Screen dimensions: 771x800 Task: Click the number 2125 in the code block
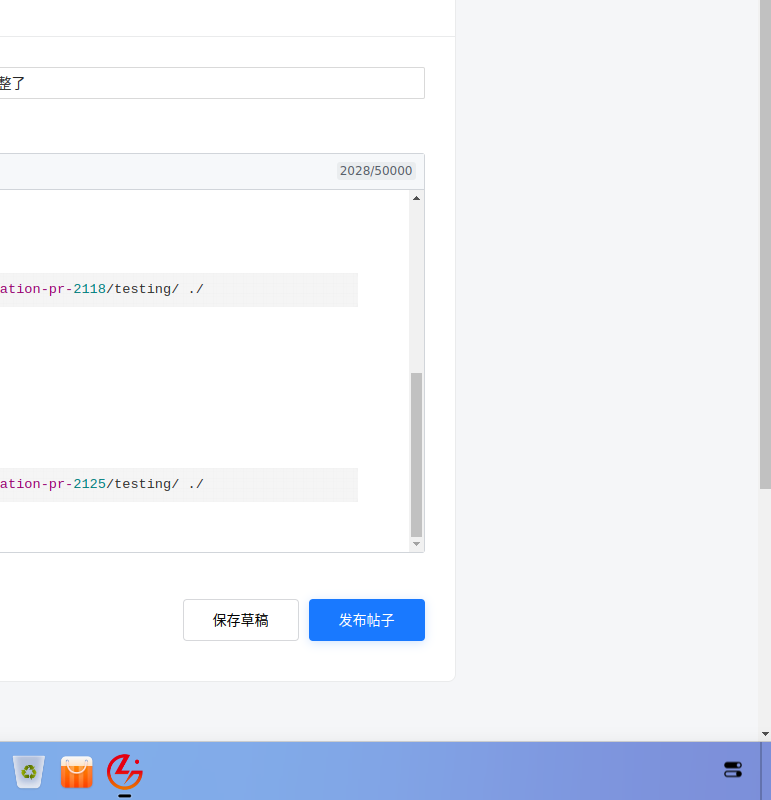coord(90,484)
